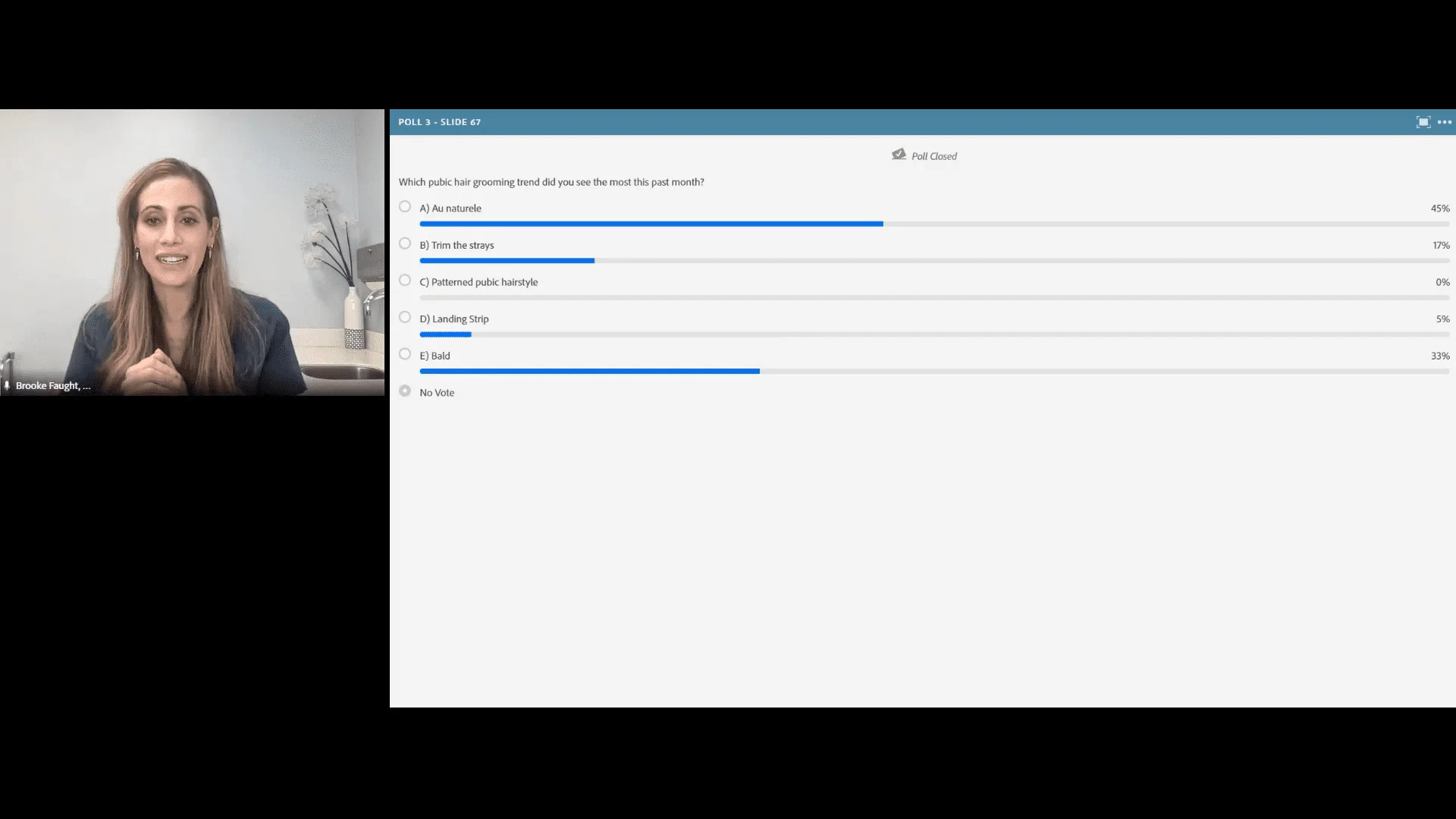
Task: Click the Poll Closed status icon
Action: coord(899,155)
